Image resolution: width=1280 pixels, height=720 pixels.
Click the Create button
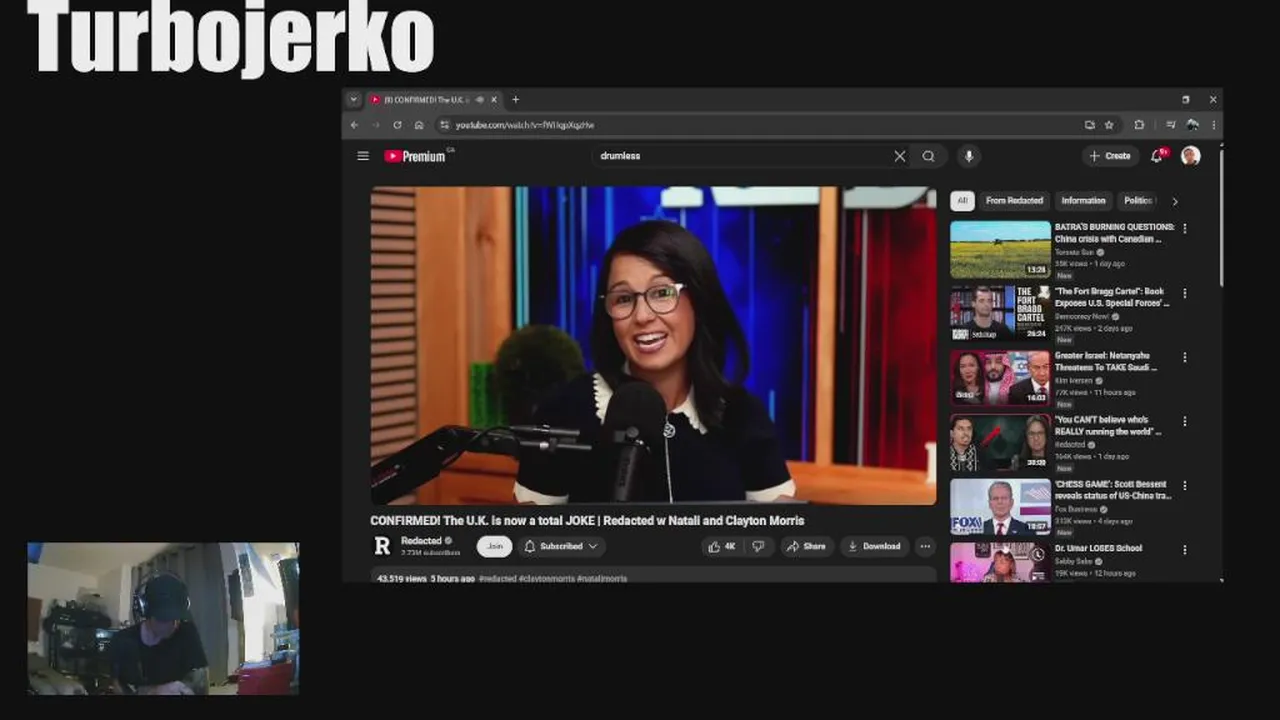click(x=1110, y=156)
